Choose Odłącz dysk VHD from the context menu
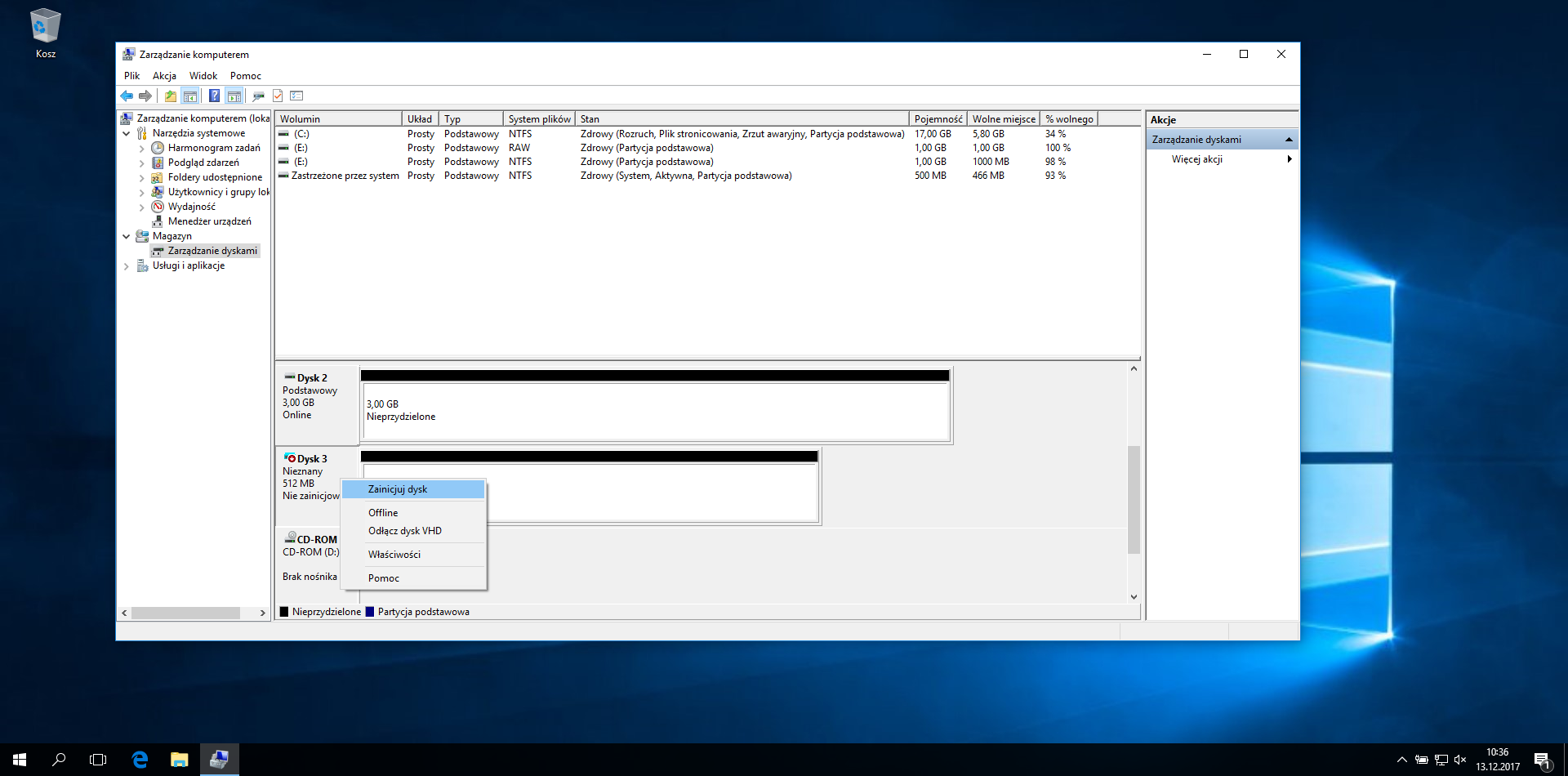 (x=413, y=531)
